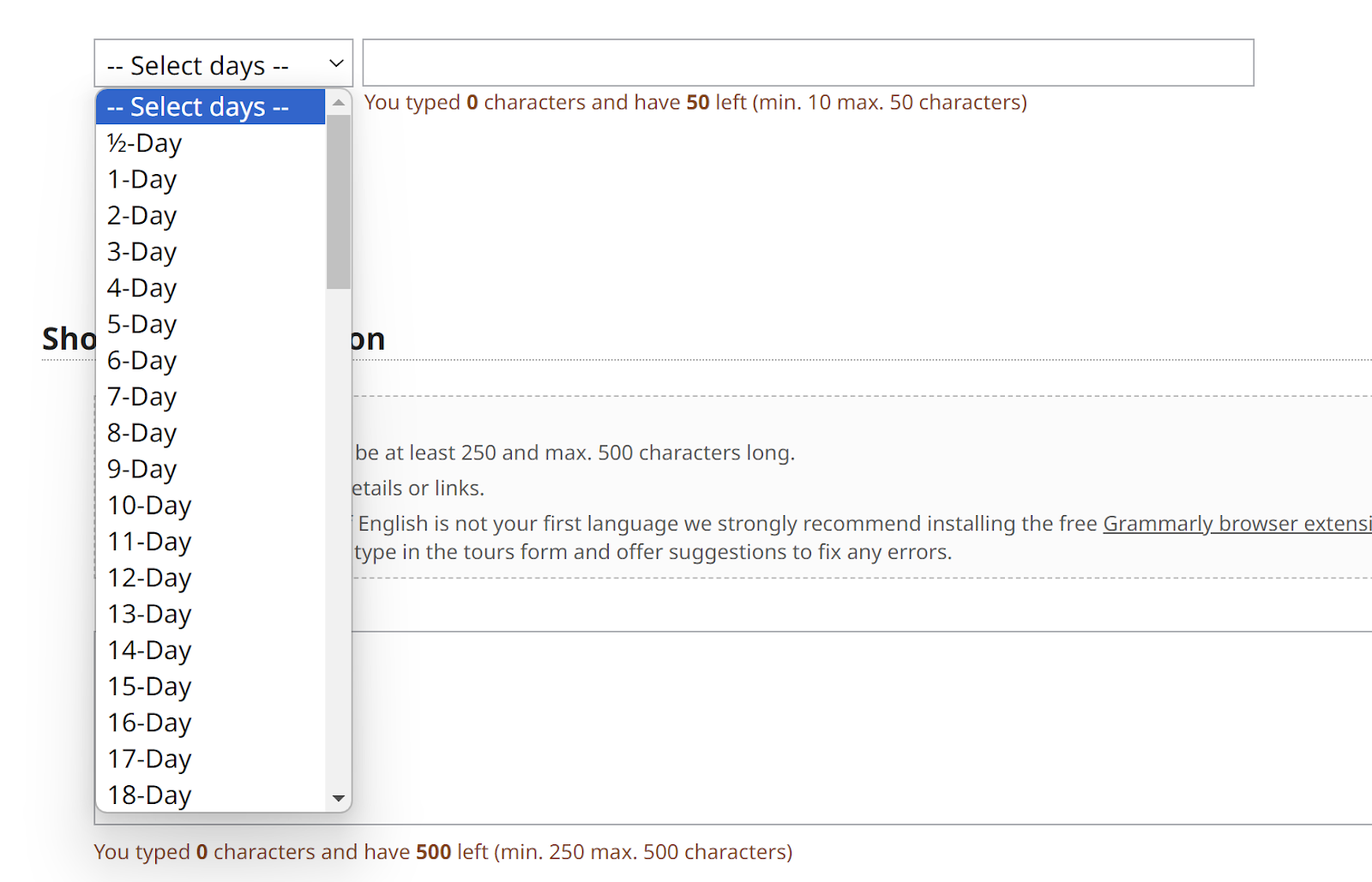Click the scroll up arrow in list
The height and width of the screenshot is (882, 1372).
click(x=339, y=103)
